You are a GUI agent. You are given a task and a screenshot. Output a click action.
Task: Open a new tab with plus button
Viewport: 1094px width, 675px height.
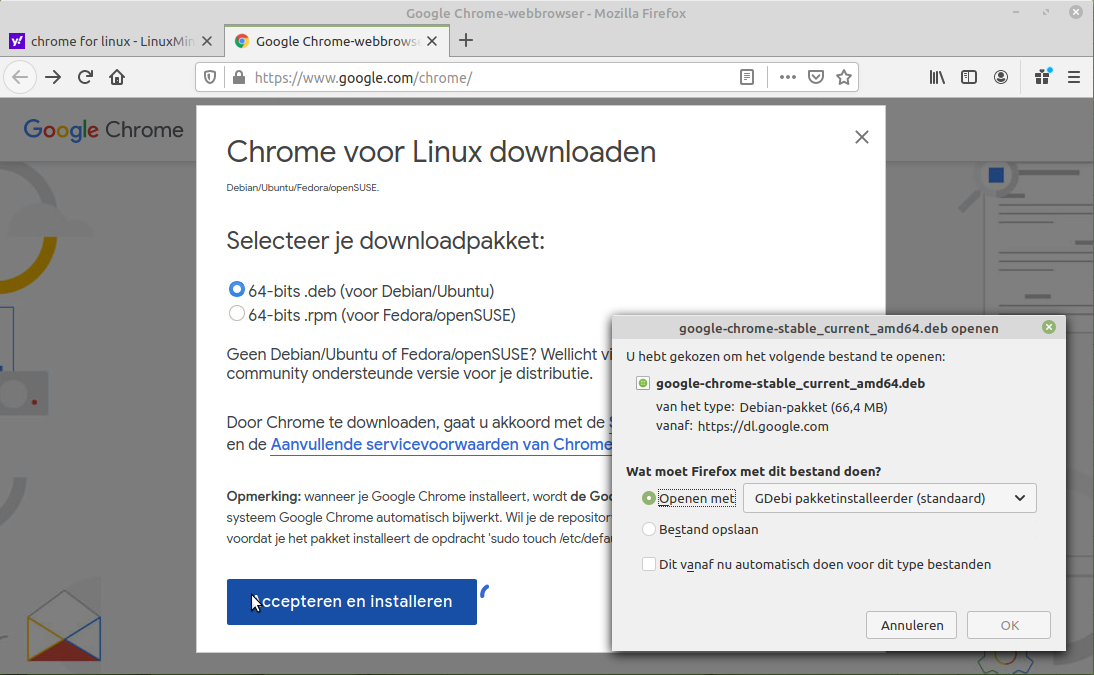tap(466, 41)
